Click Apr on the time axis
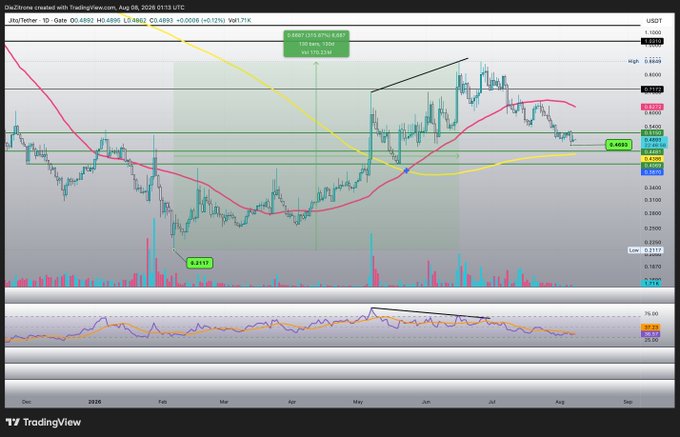Image resolution: width=680 pixels, height=437 pixels. click(292, 402)
